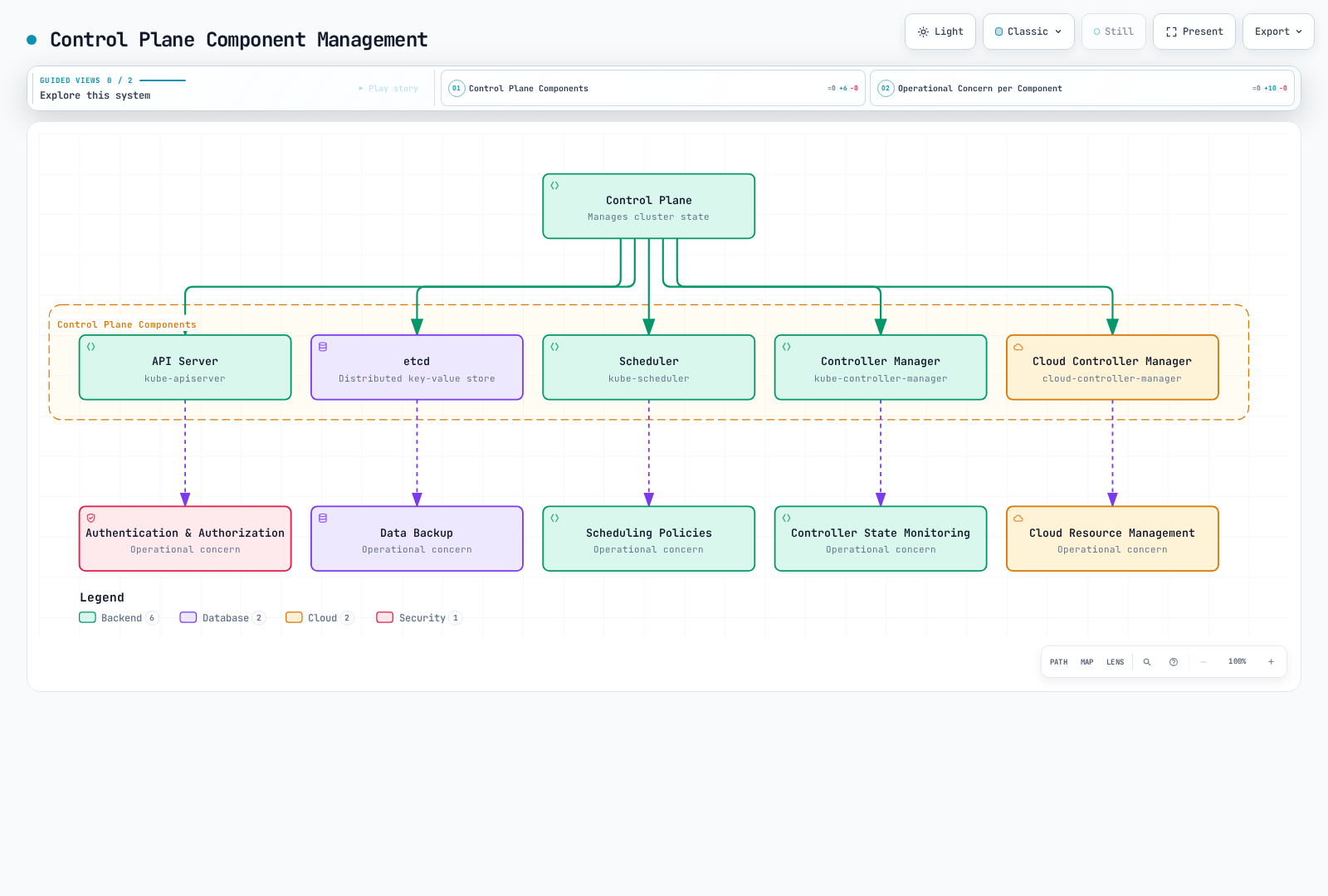
Task: Click the Present button
Action: pyautogui.click(x=1194, y=32)
